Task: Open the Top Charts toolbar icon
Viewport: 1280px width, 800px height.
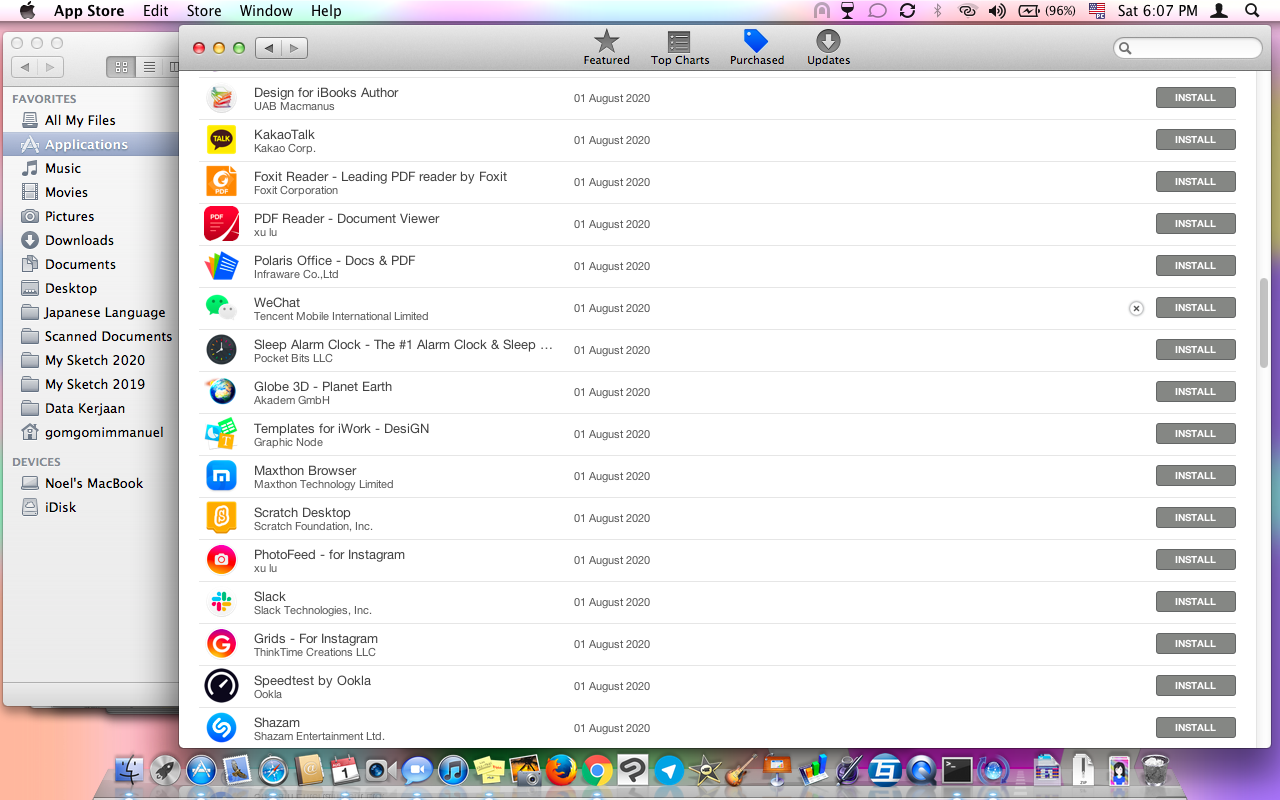Action: click(680, 41)
